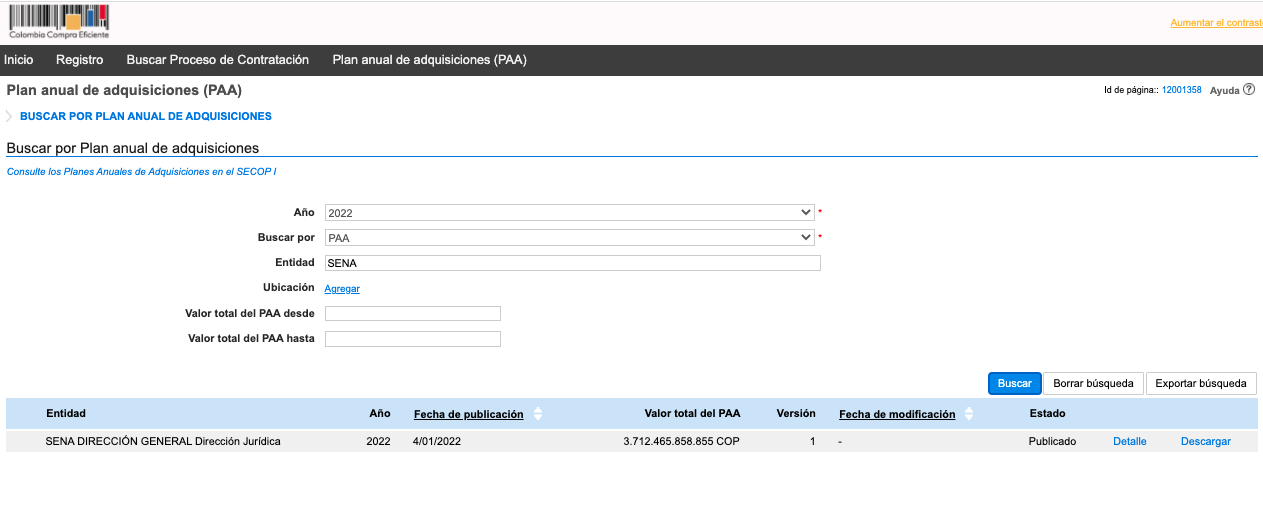Click the Valor total del PAA desde field

413,313
